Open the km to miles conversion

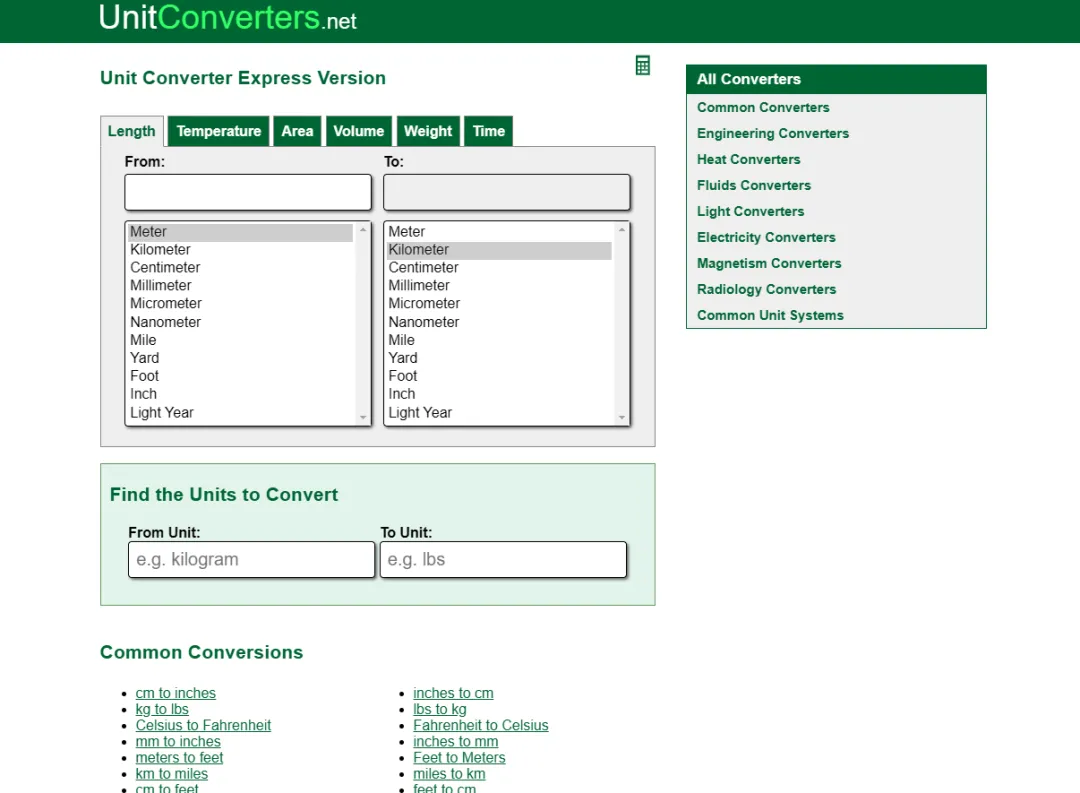pos(172,774)
